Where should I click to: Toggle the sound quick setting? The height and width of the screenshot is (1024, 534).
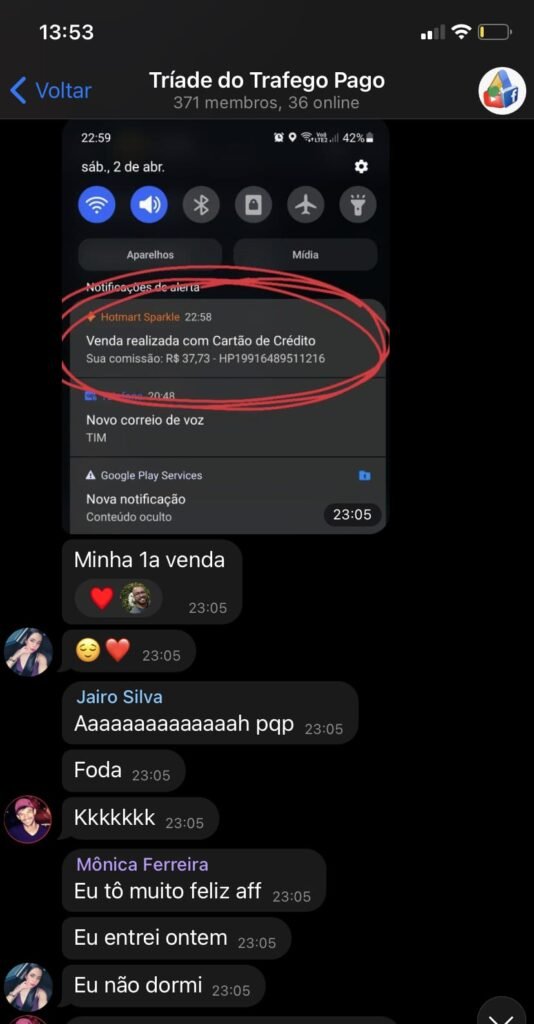pyautogui.click(x=149, y=205)
